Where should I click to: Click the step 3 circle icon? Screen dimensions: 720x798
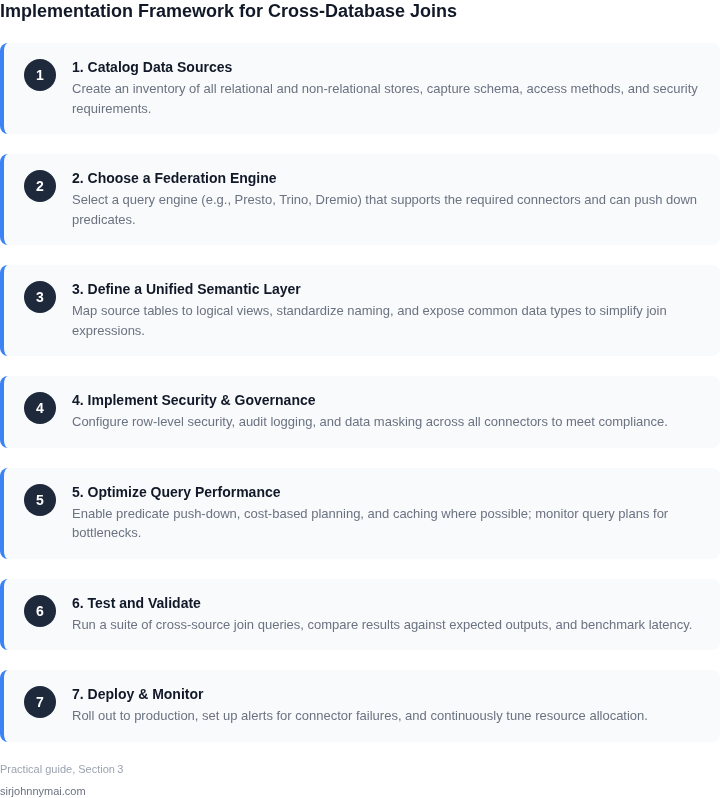(x=40, y=297)
